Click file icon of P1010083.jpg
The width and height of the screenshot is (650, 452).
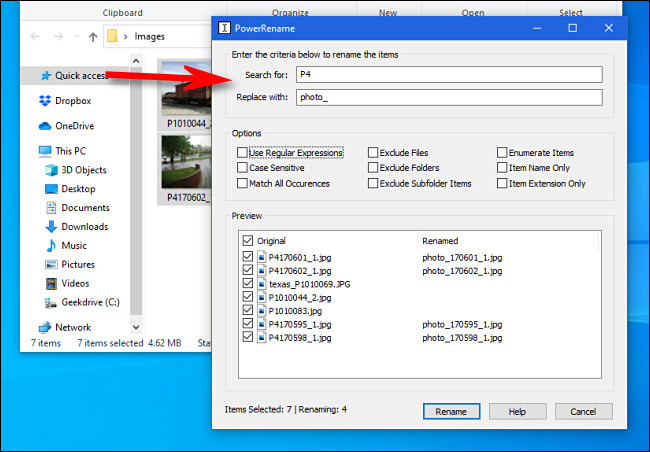[262, 311]
